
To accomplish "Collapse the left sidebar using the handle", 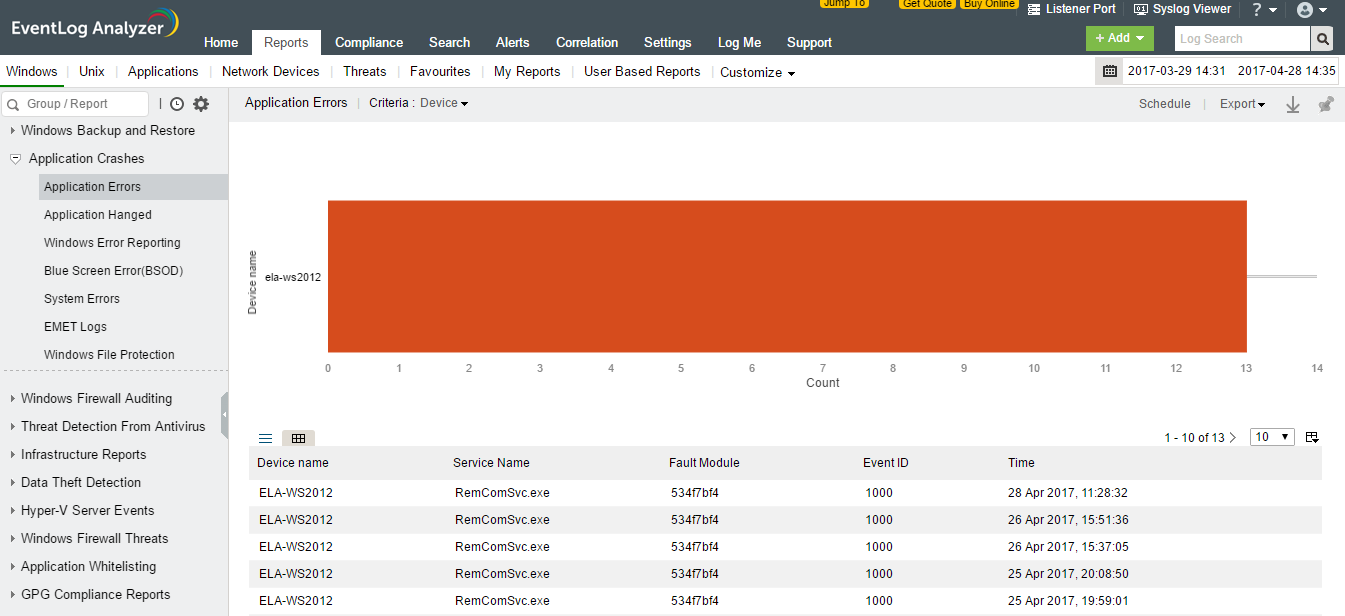I will 224,414.
